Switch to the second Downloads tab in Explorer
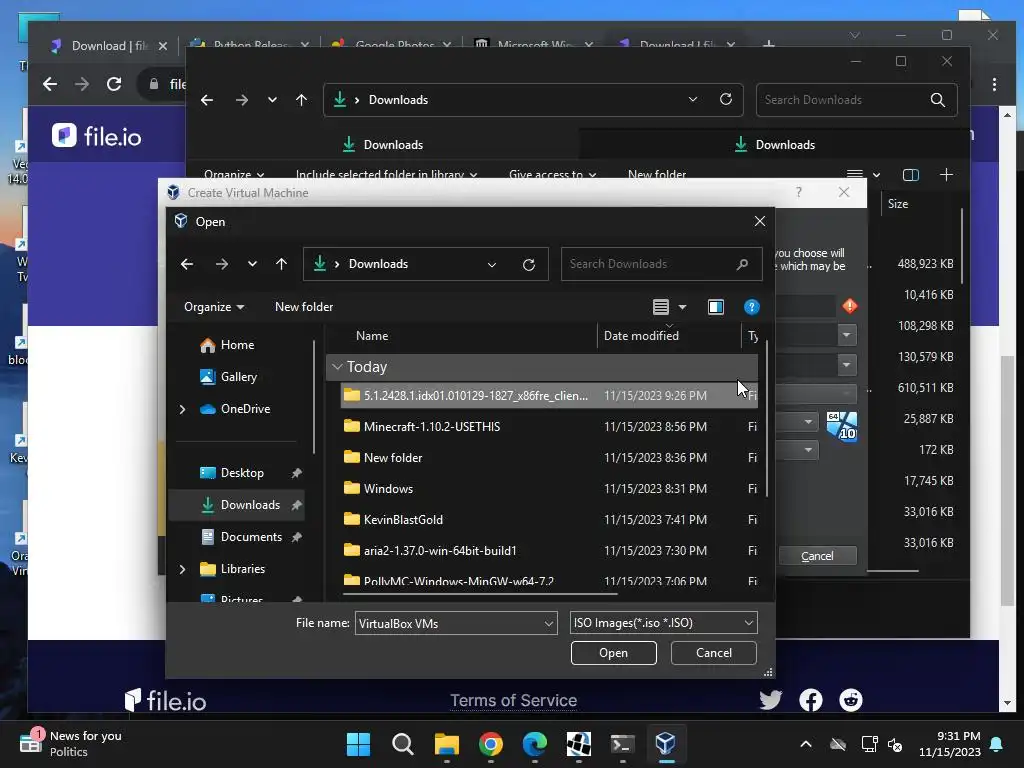The height and width of the screenshot is (768, 1024). 775,144
